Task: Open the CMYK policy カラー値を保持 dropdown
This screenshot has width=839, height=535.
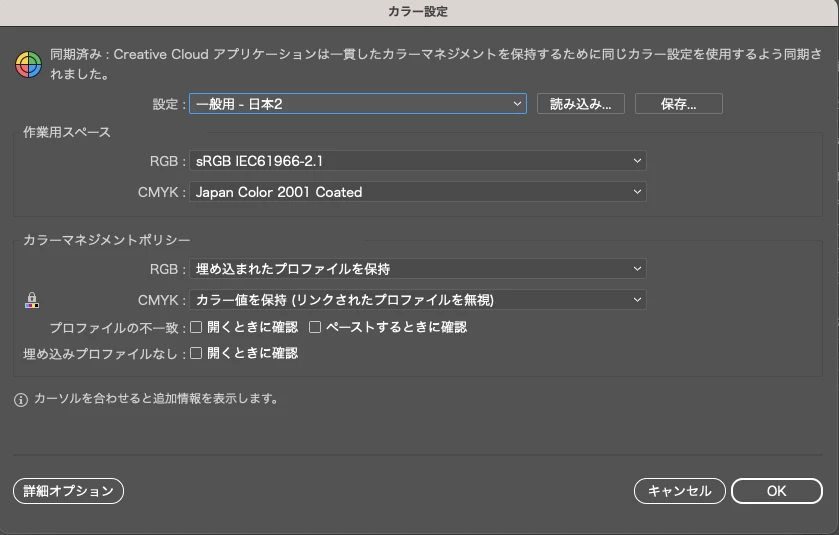Action: click(417, 300)
